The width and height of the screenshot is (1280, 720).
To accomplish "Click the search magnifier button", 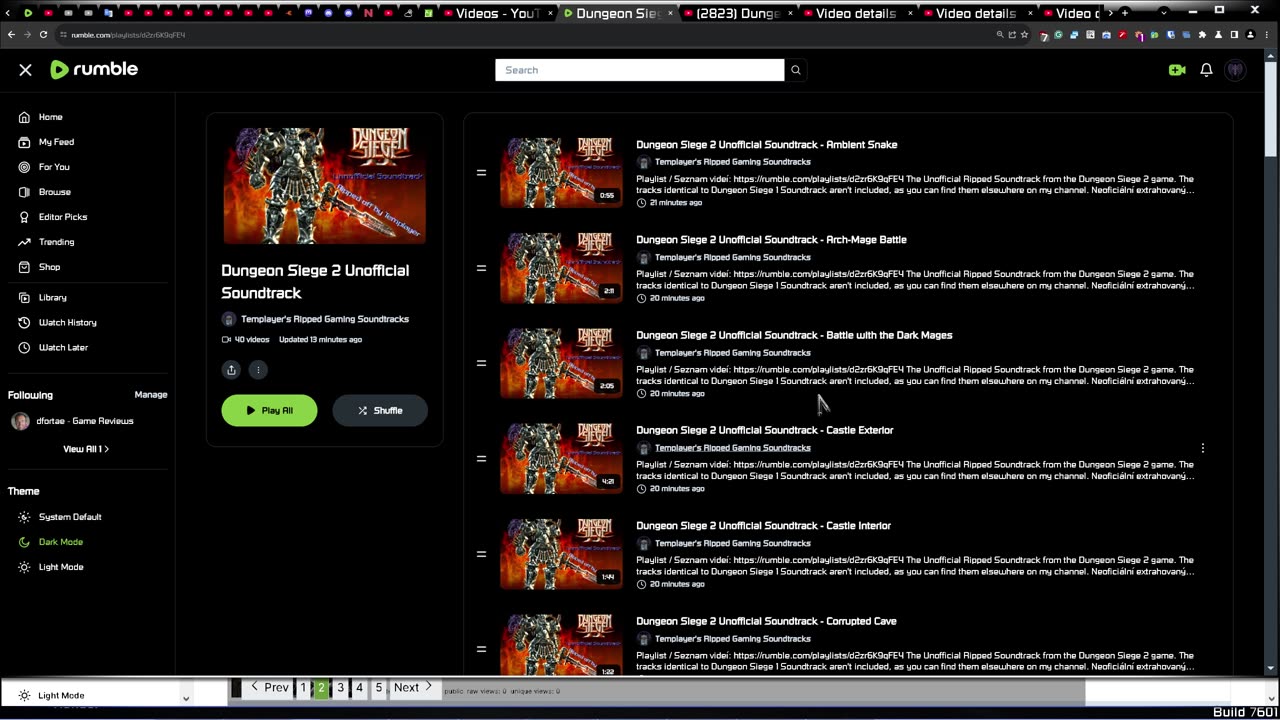I will 796,70.
